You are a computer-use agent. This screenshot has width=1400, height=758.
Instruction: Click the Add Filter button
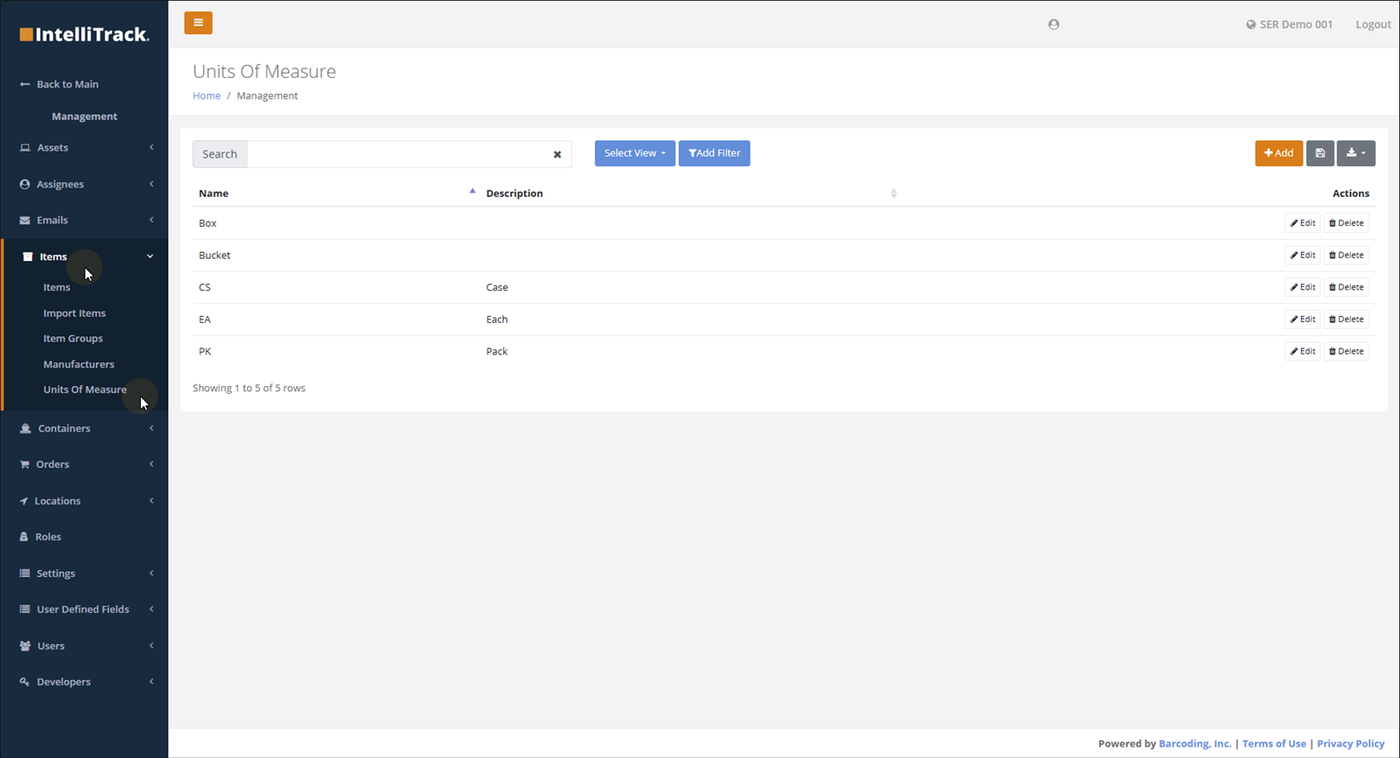714,153
